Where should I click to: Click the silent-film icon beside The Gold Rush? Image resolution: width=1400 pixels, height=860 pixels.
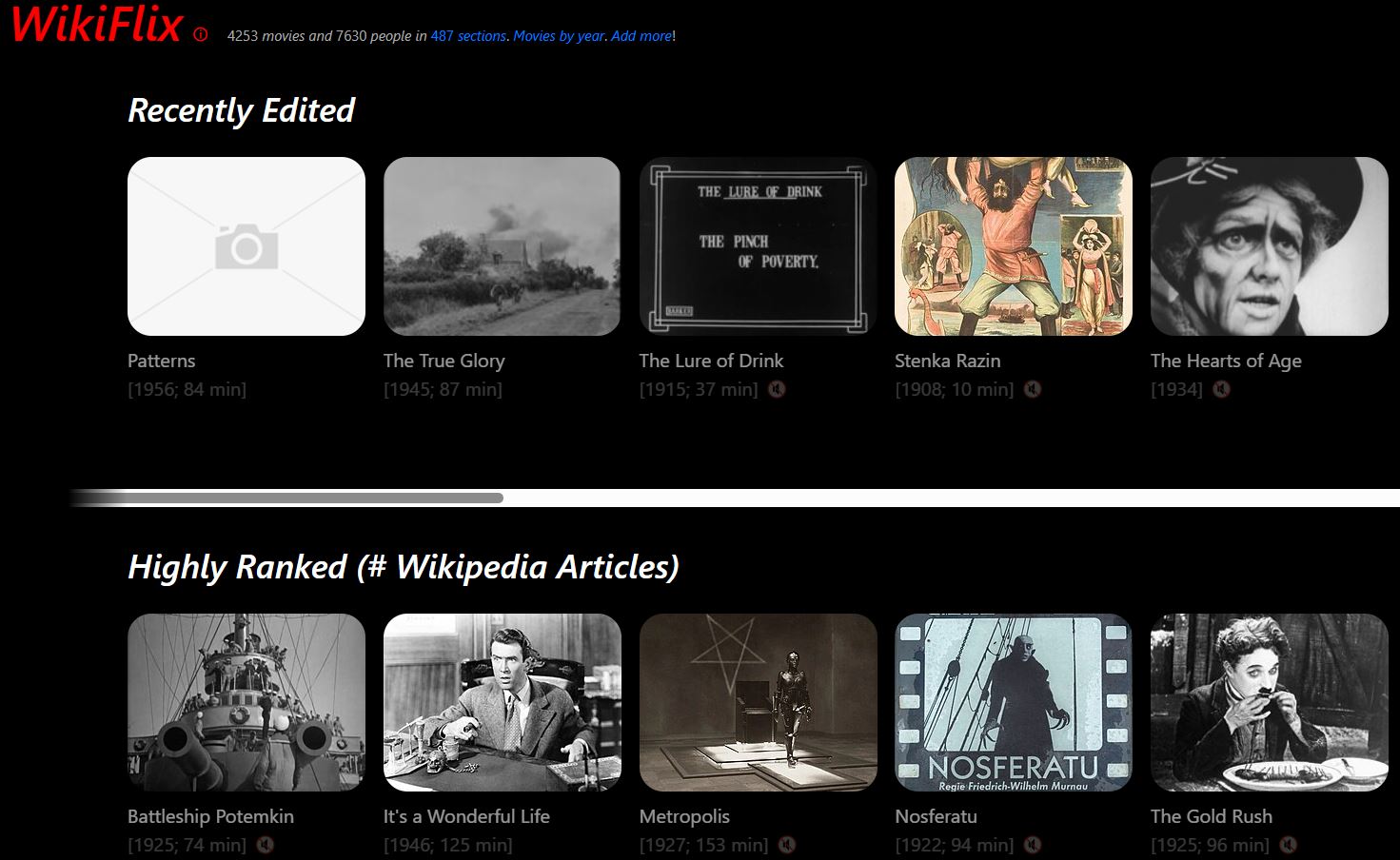[x=1290, y=844]
